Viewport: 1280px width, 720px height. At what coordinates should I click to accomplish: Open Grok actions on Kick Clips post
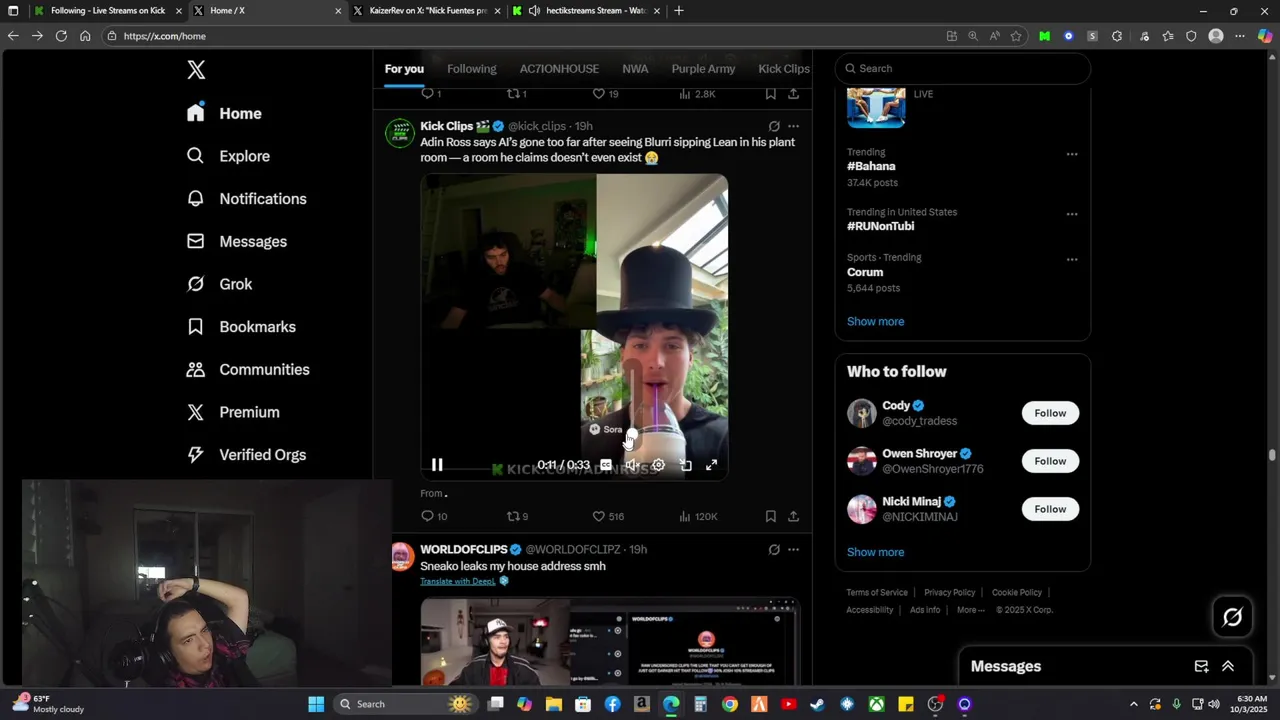774,126
